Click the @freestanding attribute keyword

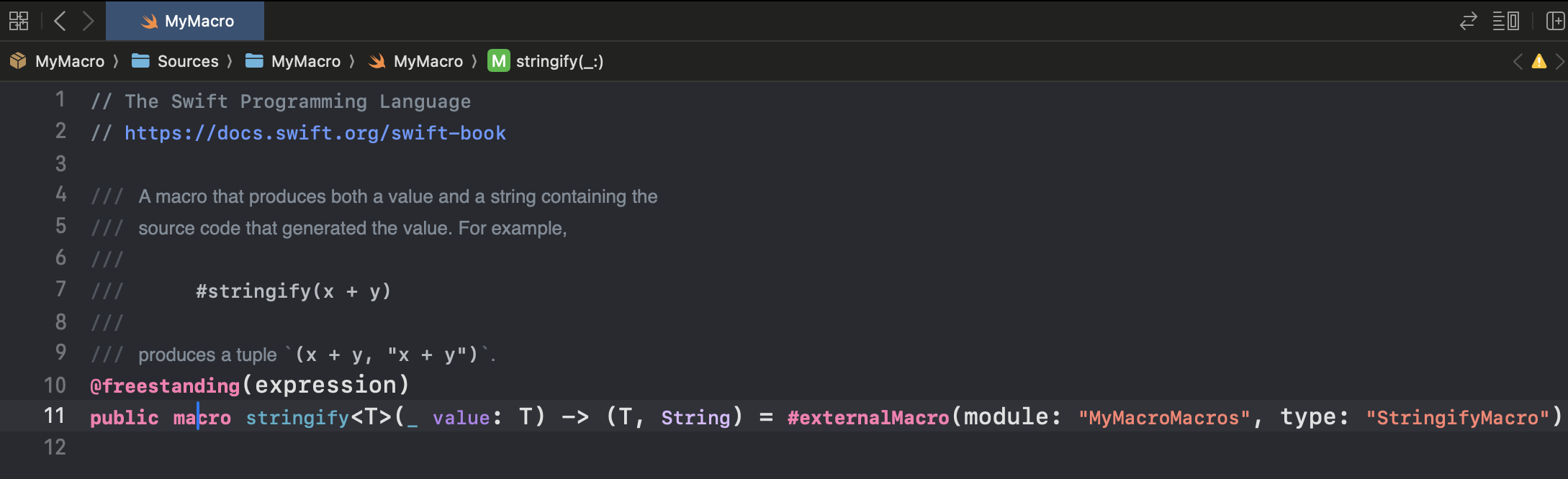pos(165,386)
